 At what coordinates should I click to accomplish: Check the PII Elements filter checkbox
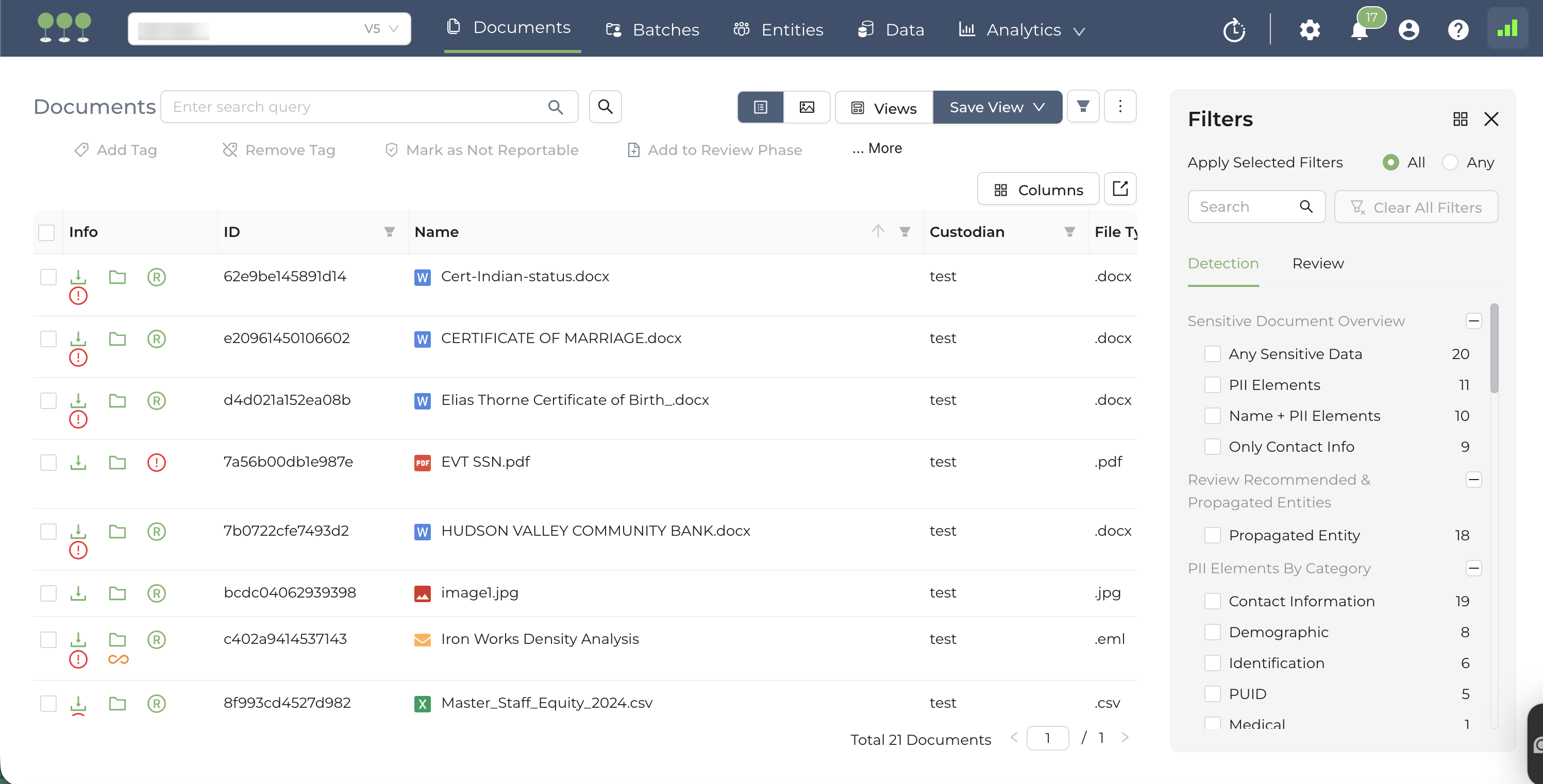(x=1212, y=385)
